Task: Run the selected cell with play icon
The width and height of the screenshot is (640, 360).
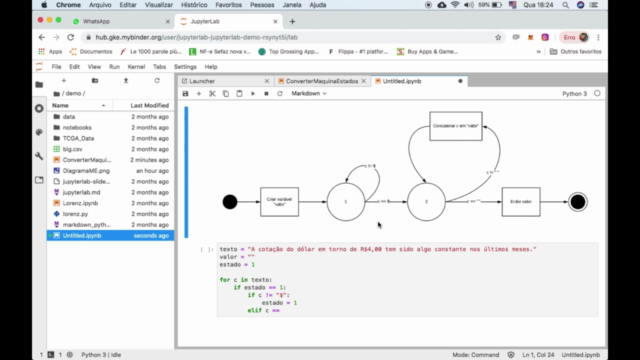Action: click(x=253, y=93)
